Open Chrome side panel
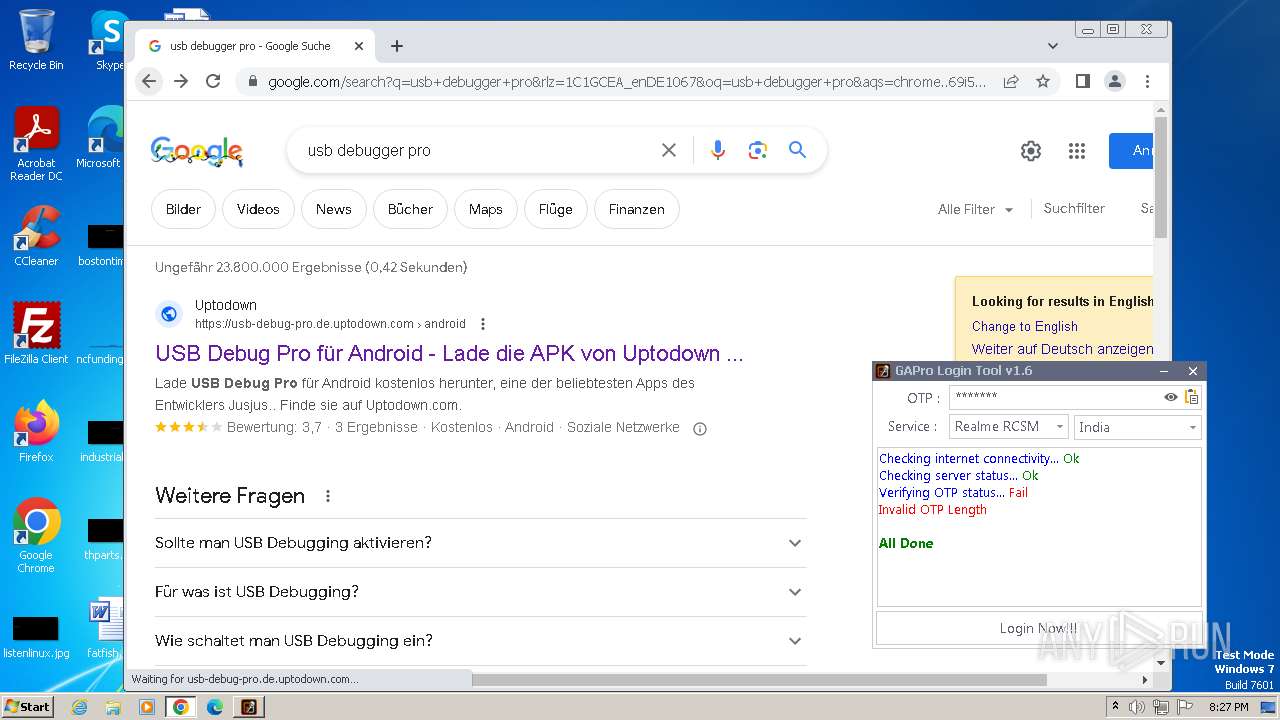Viewport: 1280px width, 720px height. (1082, 82)
